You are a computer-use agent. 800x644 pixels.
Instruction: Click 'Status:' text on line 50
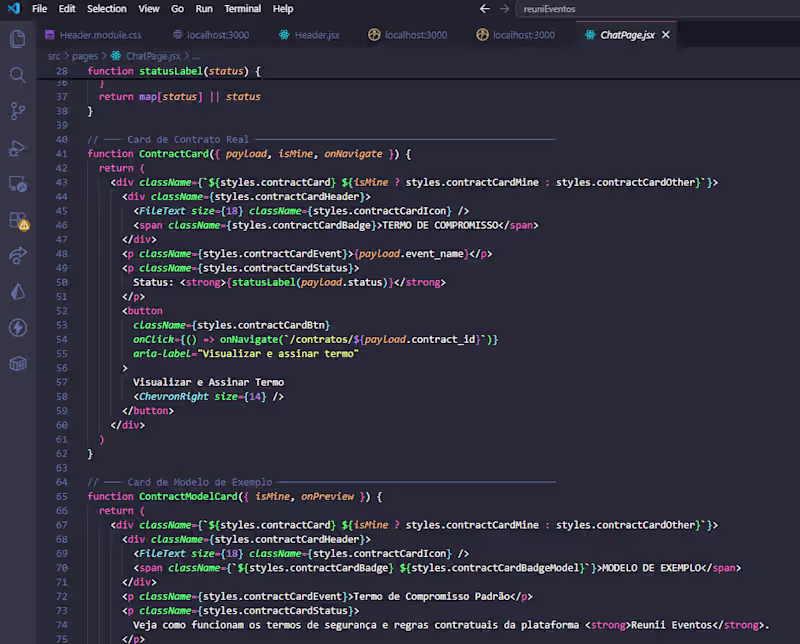(153, 282)
